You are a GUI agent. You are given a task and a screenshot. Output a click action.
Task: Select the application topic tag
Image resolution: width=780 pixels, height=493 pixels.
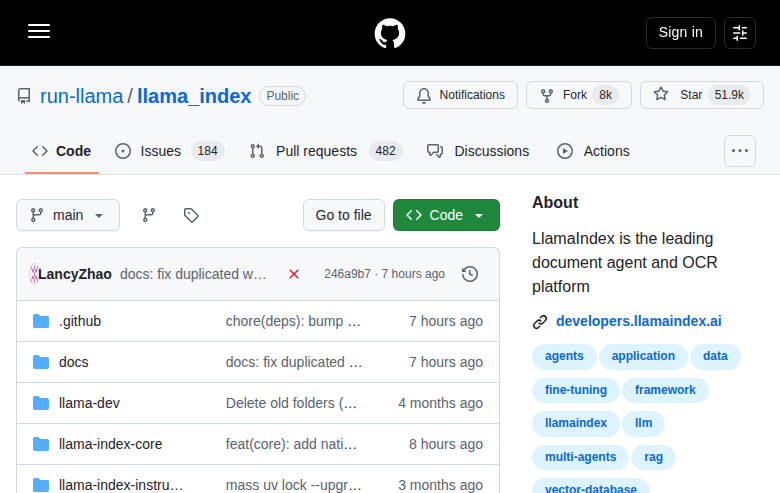pos(643,356)
